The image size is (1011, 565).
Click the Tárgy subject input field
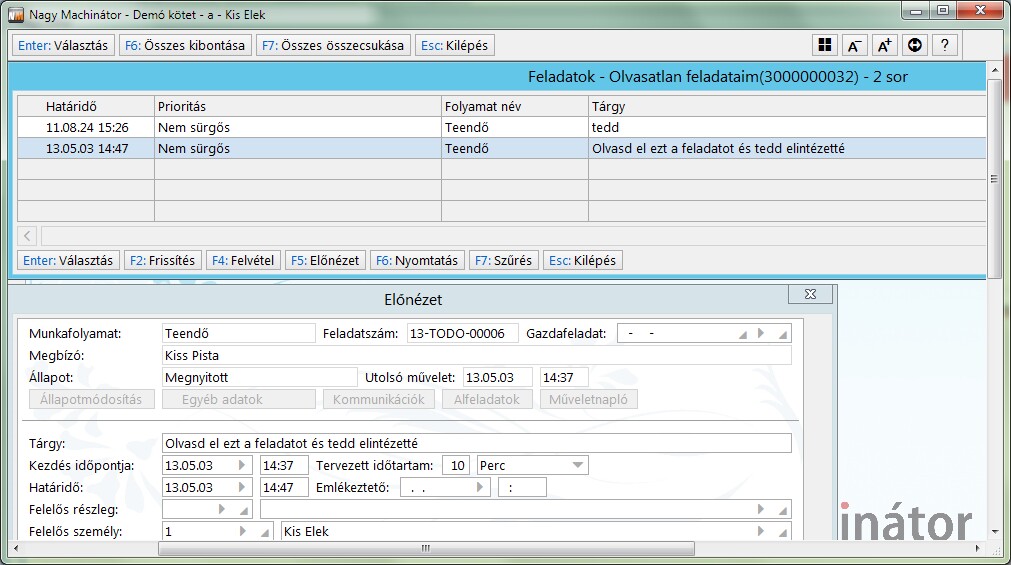[x=475, y=443]
